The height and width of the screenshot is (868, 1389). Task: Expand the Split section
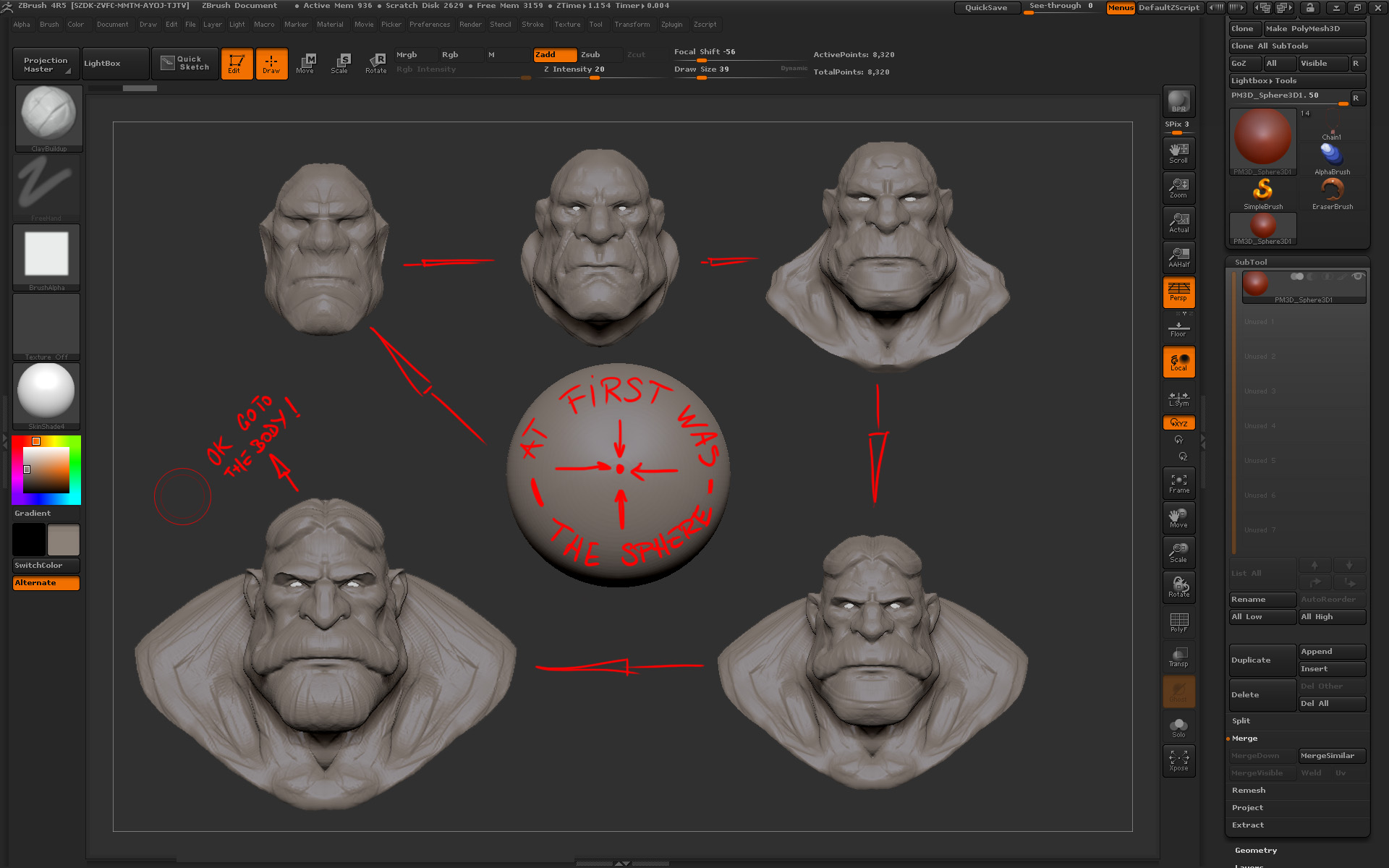point(1241,721)
